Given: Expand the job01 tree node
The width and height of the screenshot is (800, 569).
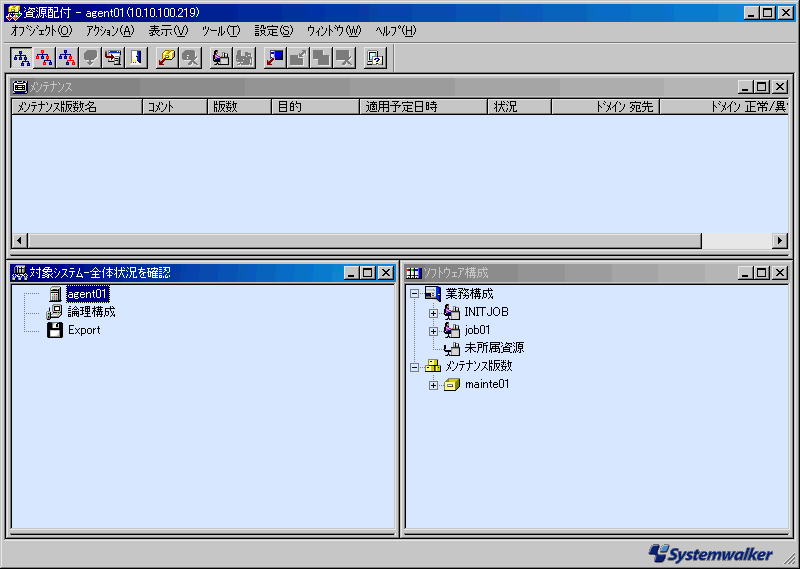Looking at the screenshot, I should (433, 331).
